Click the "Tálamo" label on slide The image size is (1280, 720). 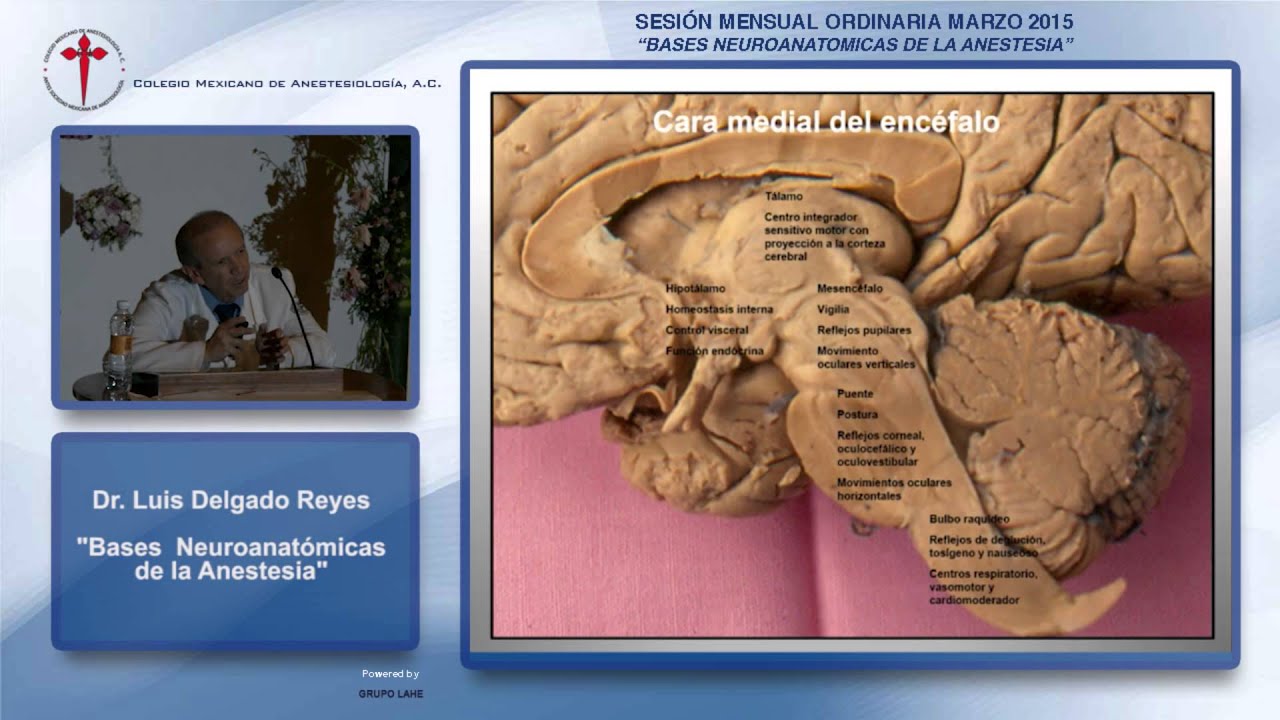pyautogui.click(x=784, y=196)
